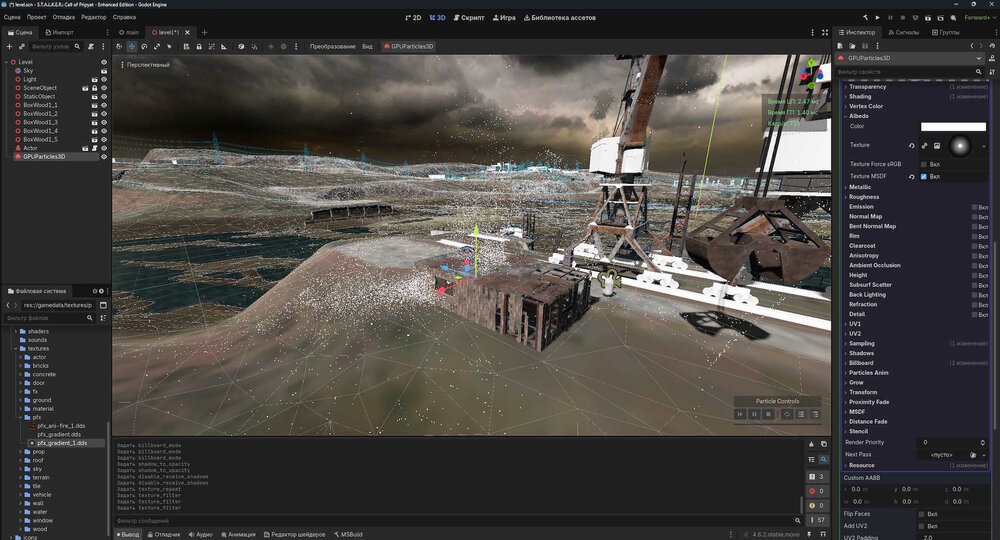This screenshot has width=1000, height=540.
Task: Open the Texture resource dropdown arrow
Action: pyautogui.click(x=984, y=146)
